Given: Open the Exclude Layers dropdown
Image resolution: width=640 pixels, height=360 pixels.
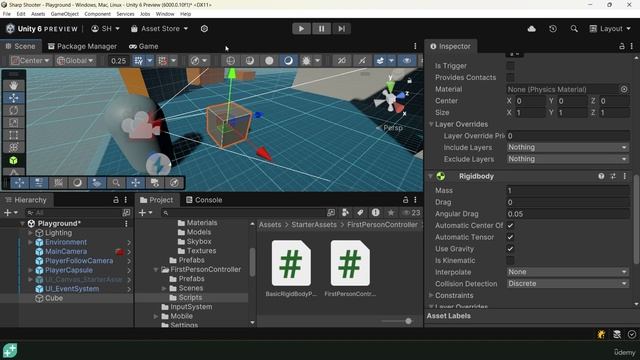Looking at the screenshot, I should tap(567, 159).
